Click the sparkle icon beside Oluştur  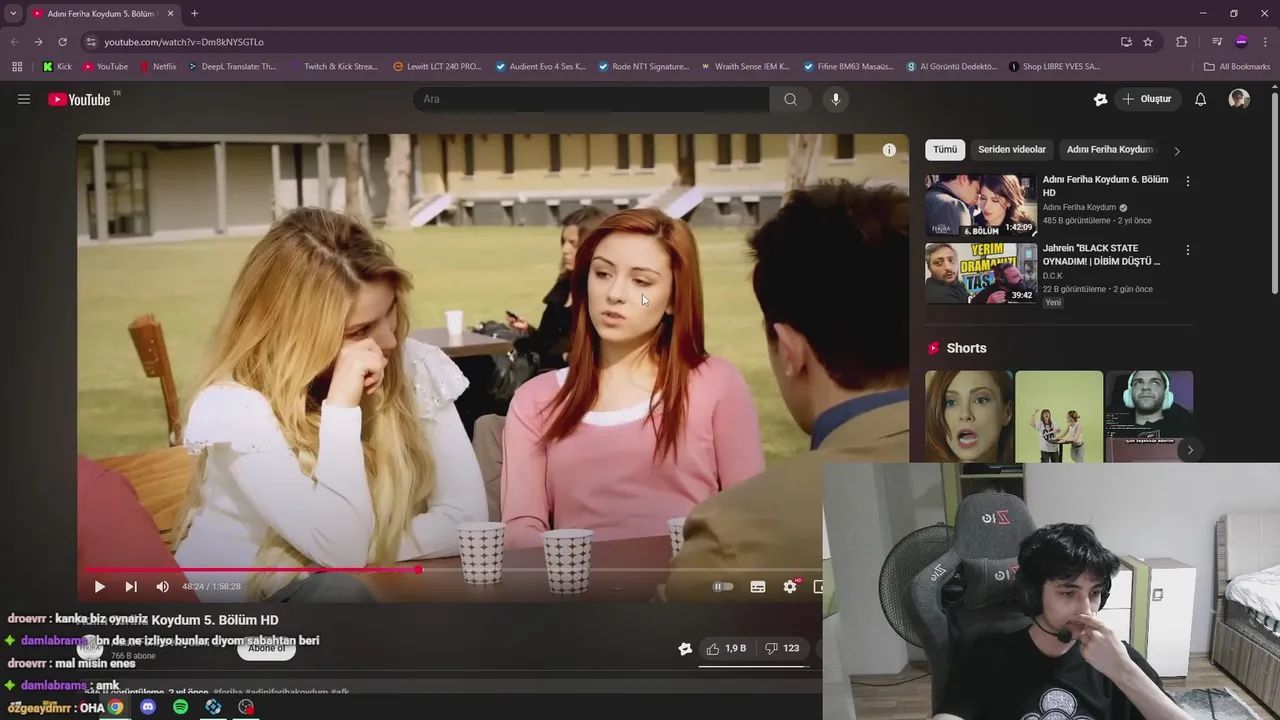coord(1101,99)
